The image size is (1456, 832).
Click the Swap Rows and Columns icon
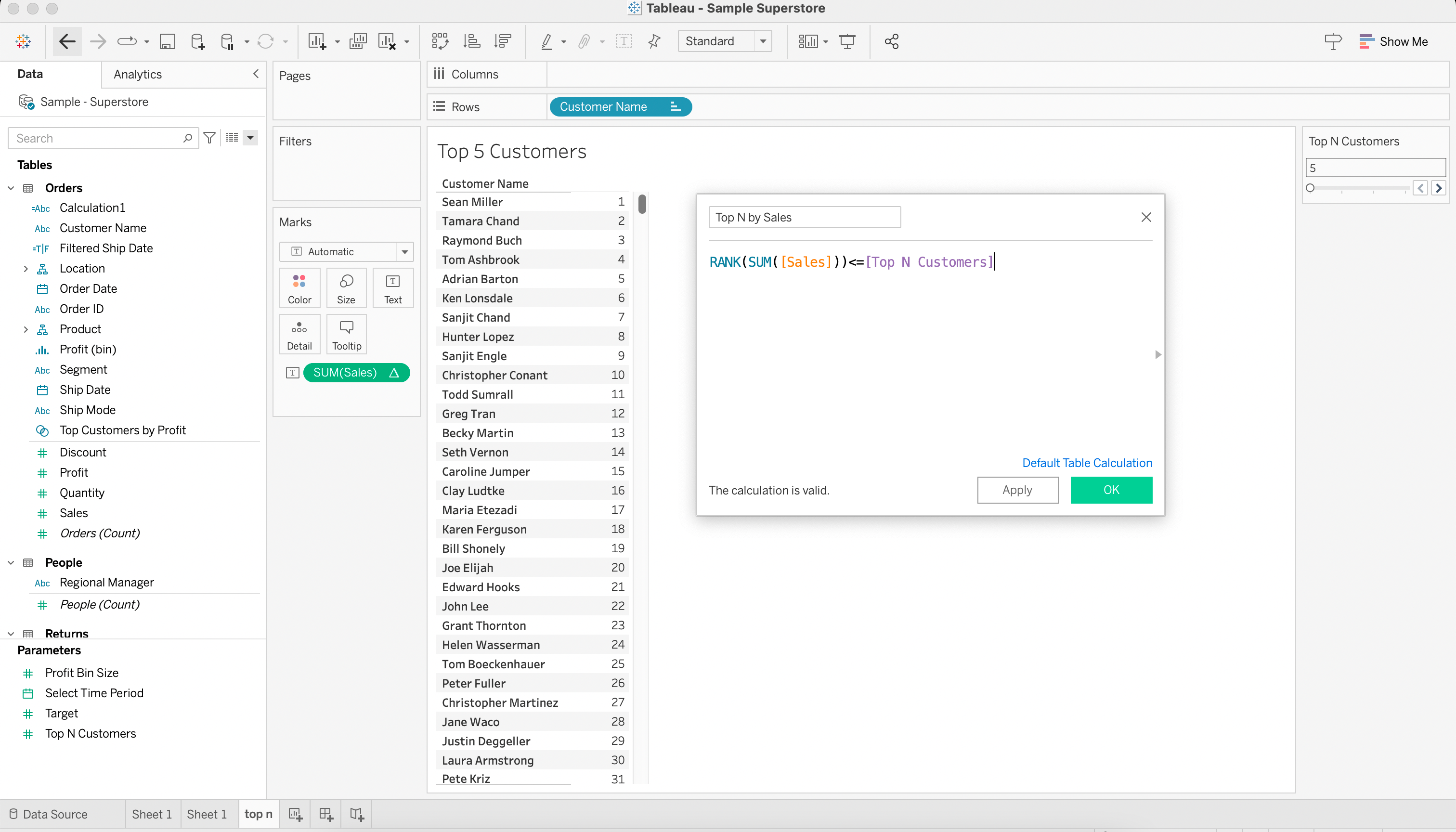coord(440,41)
